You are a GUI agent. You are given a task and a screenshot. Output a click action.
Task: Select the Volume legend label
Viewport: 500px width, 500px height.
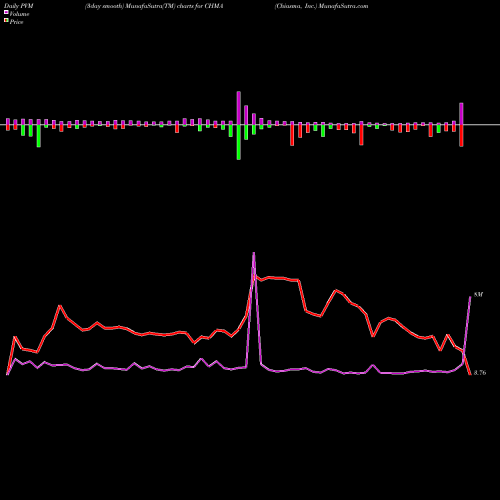pos(19,14)
